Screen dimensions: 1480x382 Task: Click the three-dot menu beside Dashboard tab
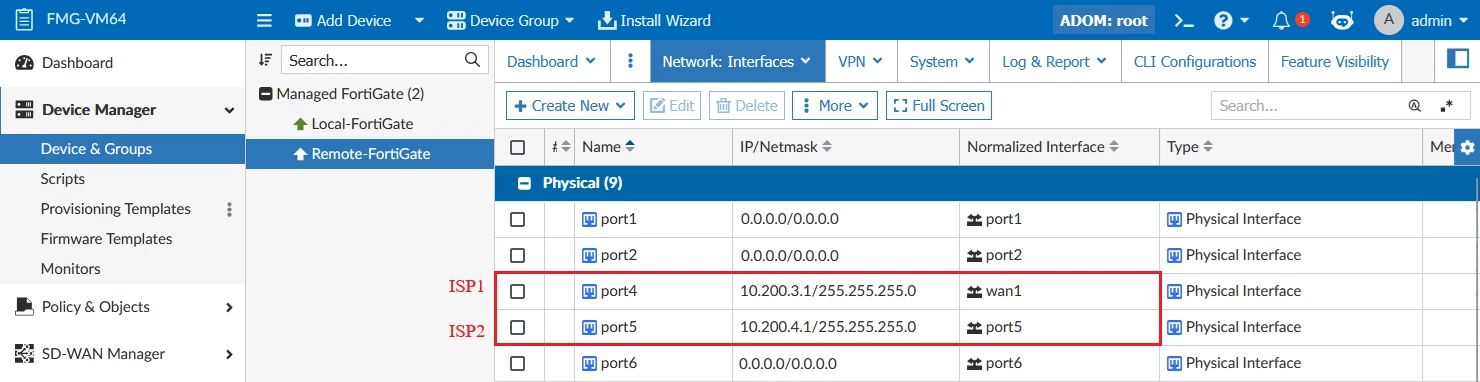(630, 61)
